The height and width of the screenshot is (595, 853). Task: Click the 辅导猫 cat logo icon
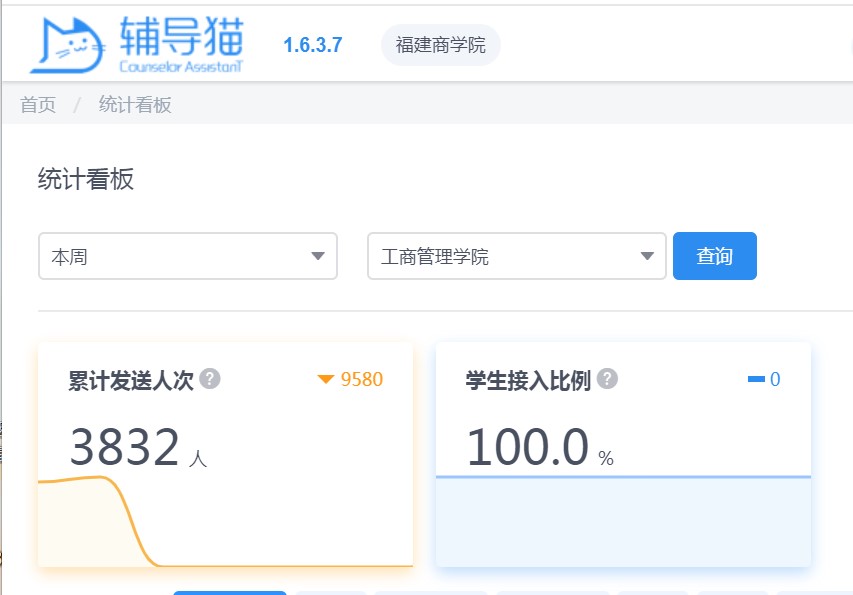[67, 45]
